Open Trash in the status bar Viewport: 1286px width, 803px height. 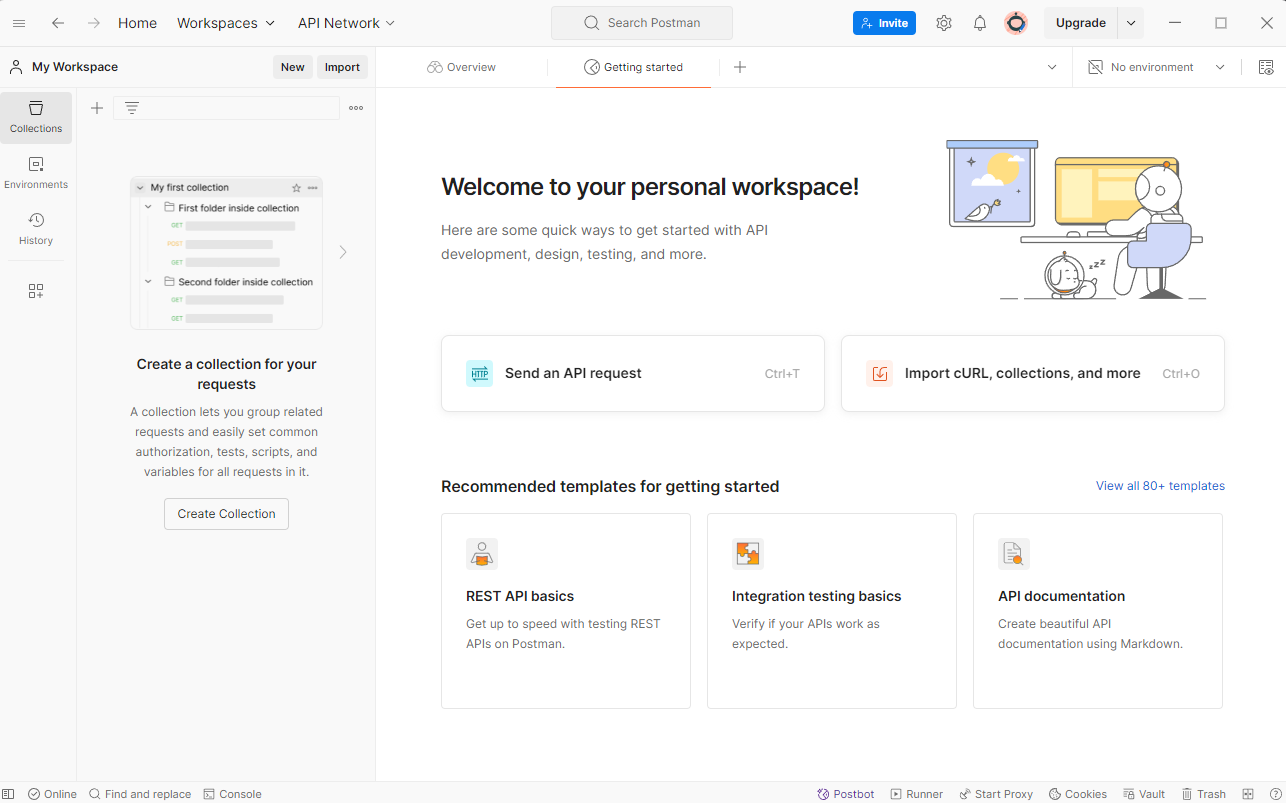(x=1203, y=794)
